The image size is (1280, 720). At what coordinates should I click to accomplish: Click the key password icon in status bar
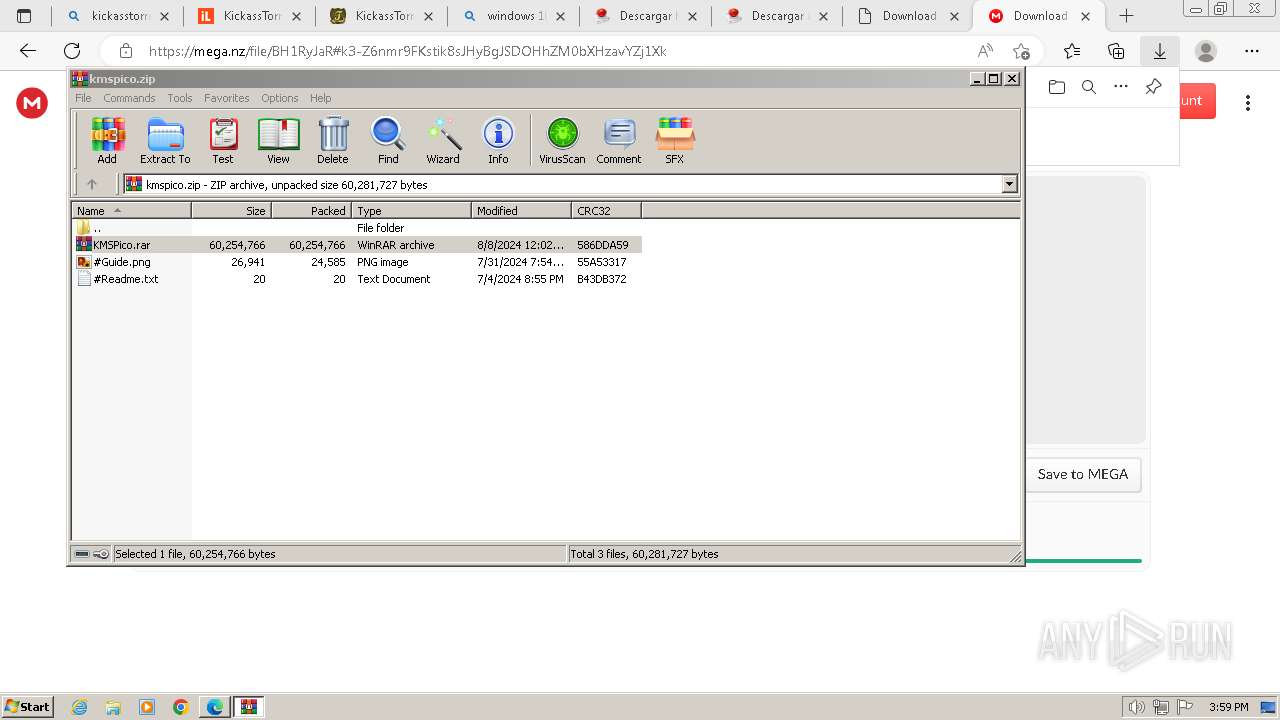pyautogui.click(x=101, y=554)
